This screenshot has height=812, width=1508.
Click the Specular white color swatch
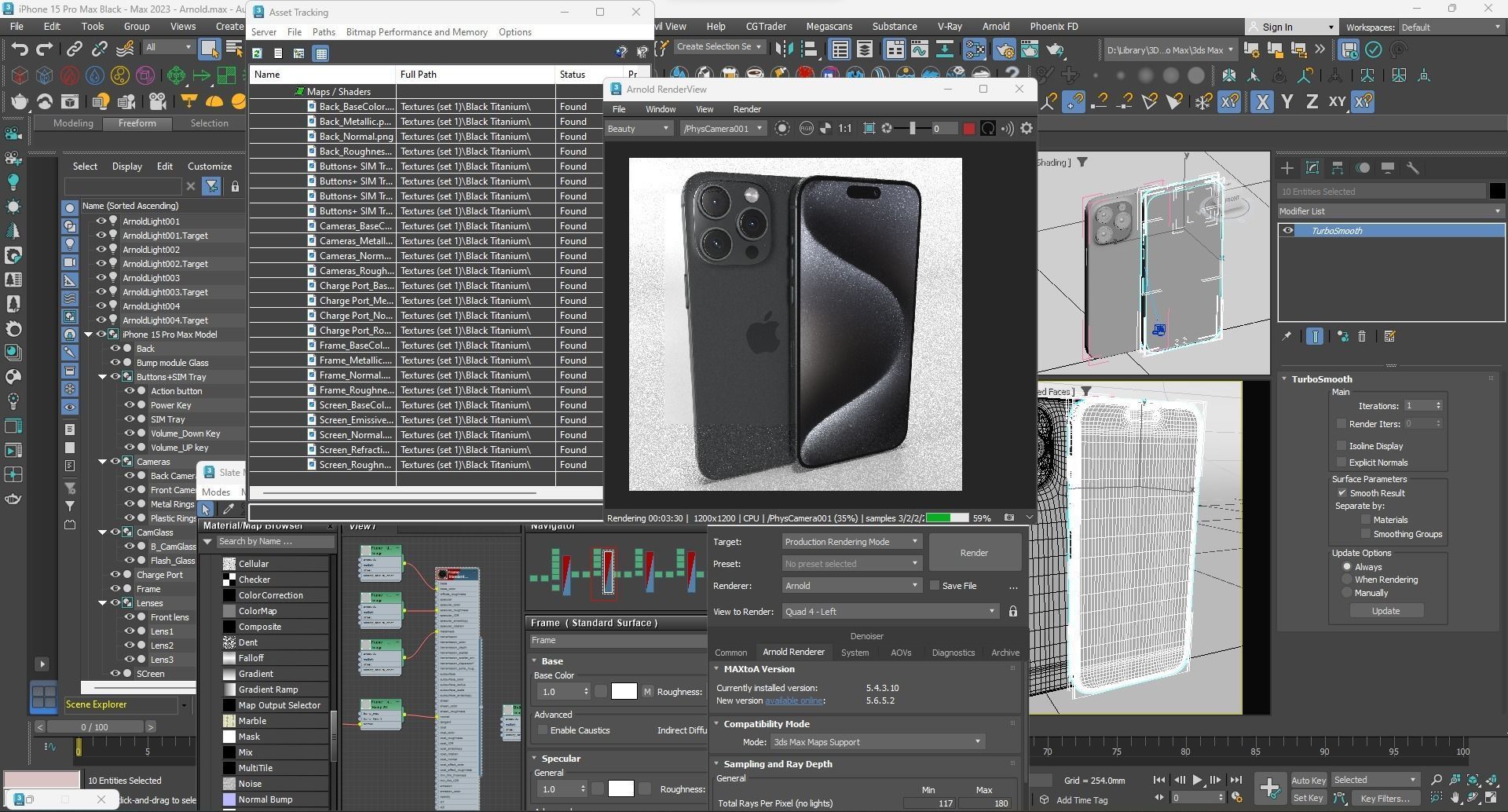click(620, 789)
